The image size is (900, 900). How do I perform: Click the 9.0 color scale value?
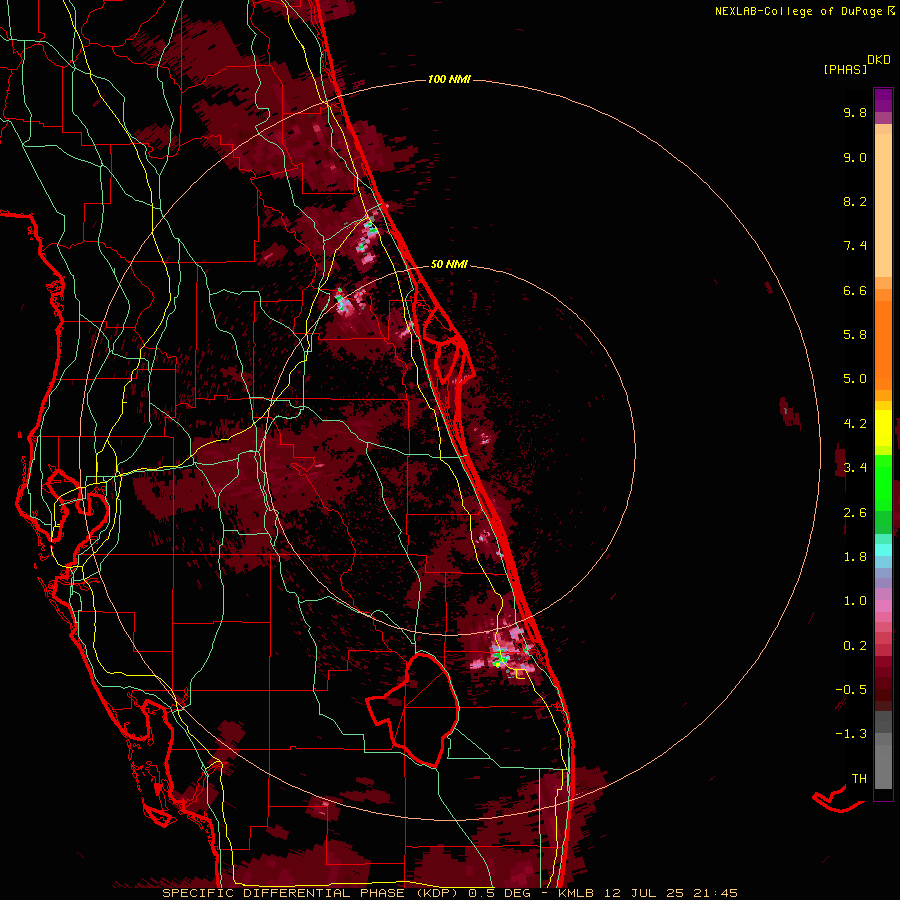coord(855,157)
